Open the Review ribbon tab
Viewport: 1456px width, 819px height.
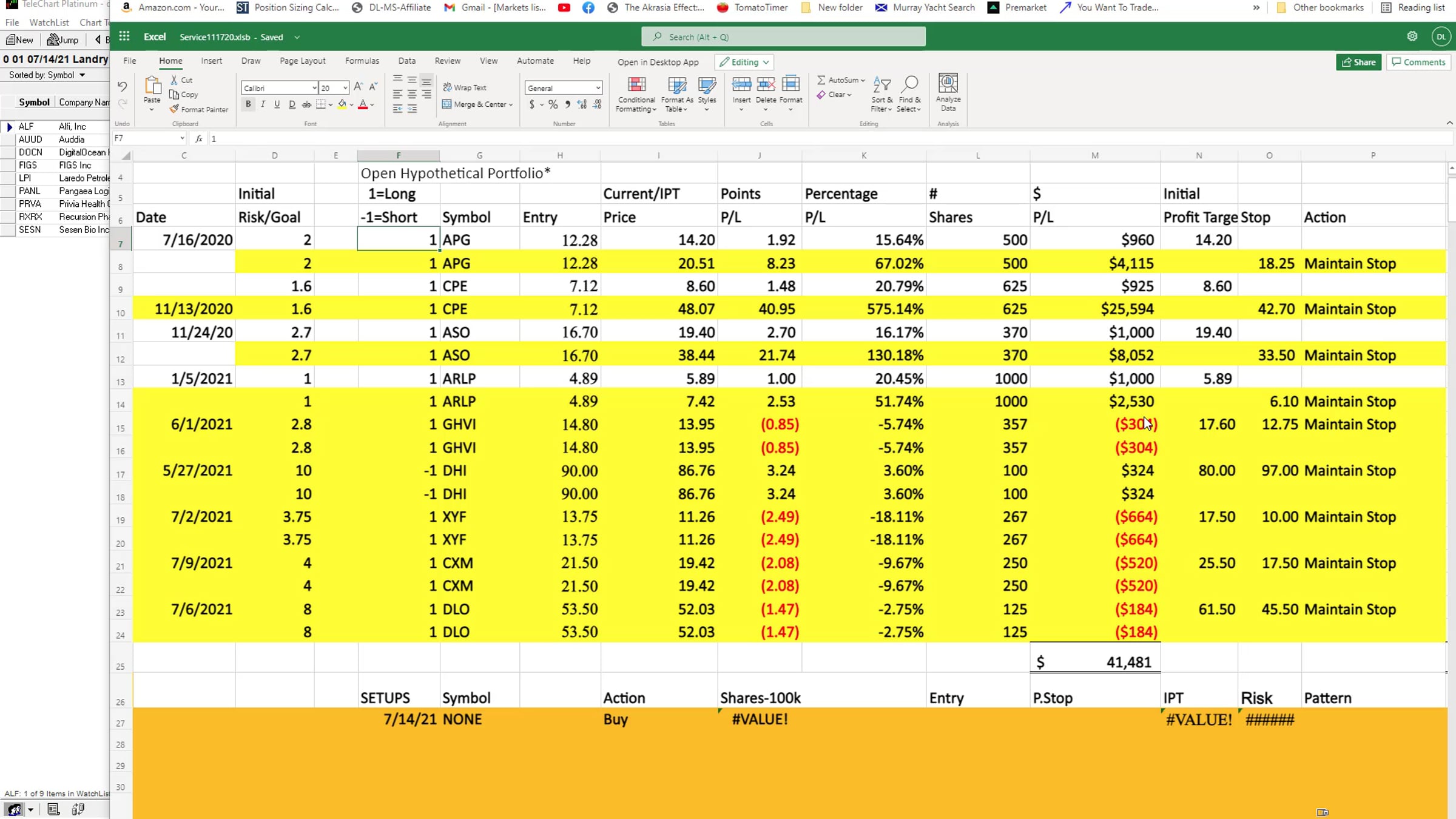448,61
